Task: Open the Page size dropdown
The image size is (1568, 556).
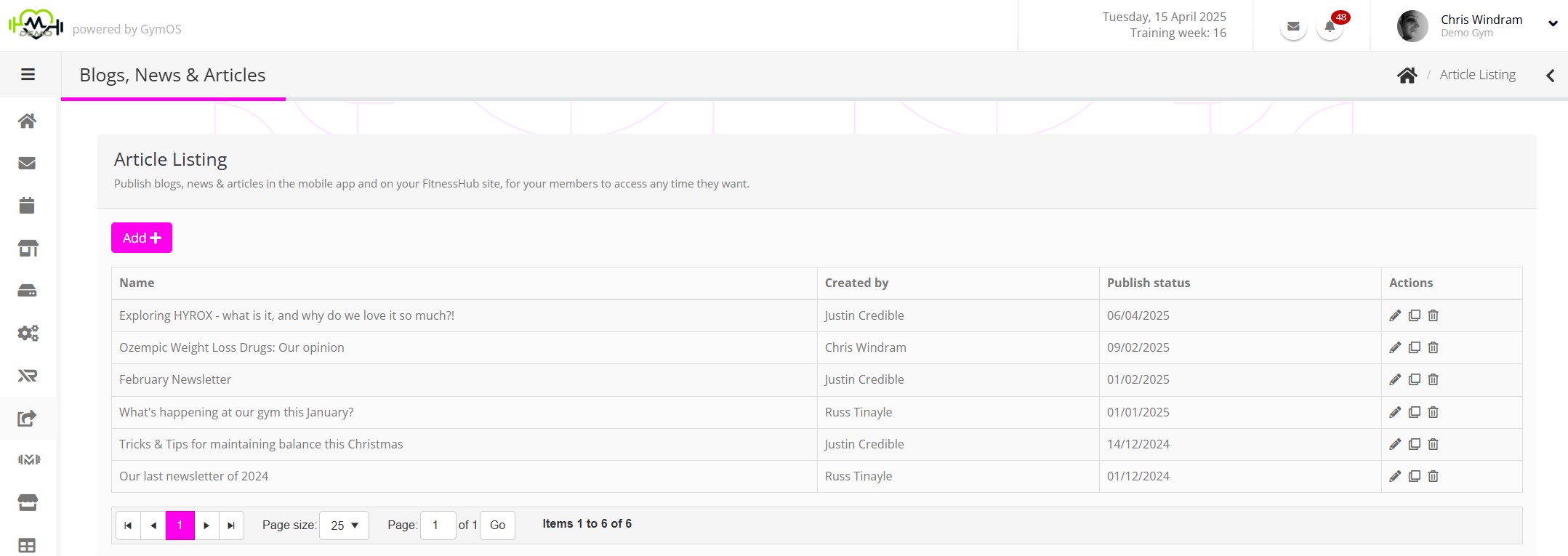Action: [344, 525]
